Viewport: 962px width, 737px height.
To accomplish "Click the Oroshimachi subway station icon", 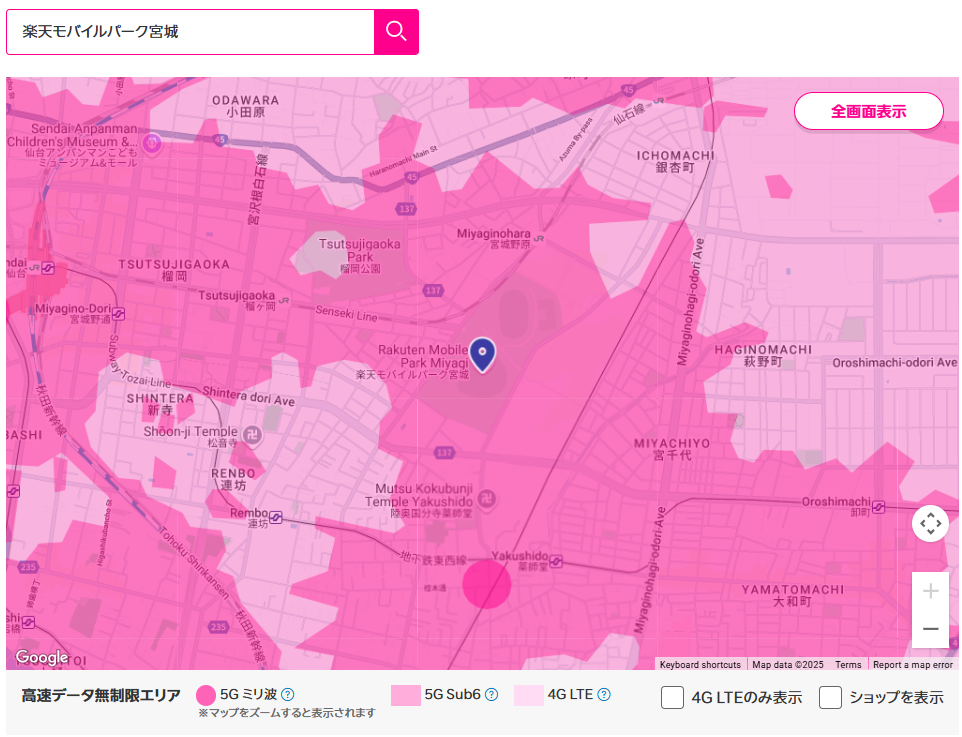I will [879, 507].
